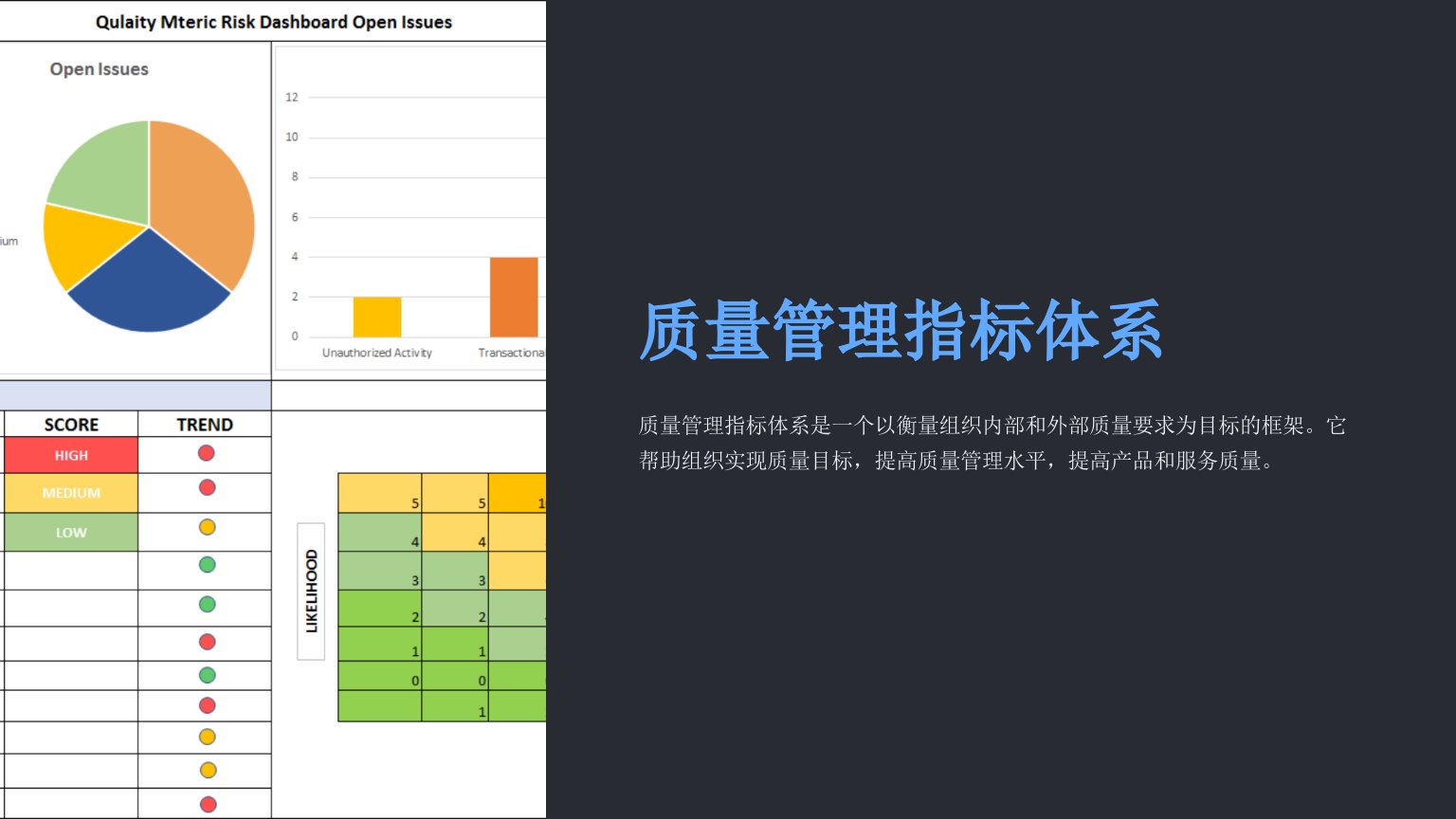Click the Unauthorized Activity axis label
The image size is (1456, 819).
[376, 353]
